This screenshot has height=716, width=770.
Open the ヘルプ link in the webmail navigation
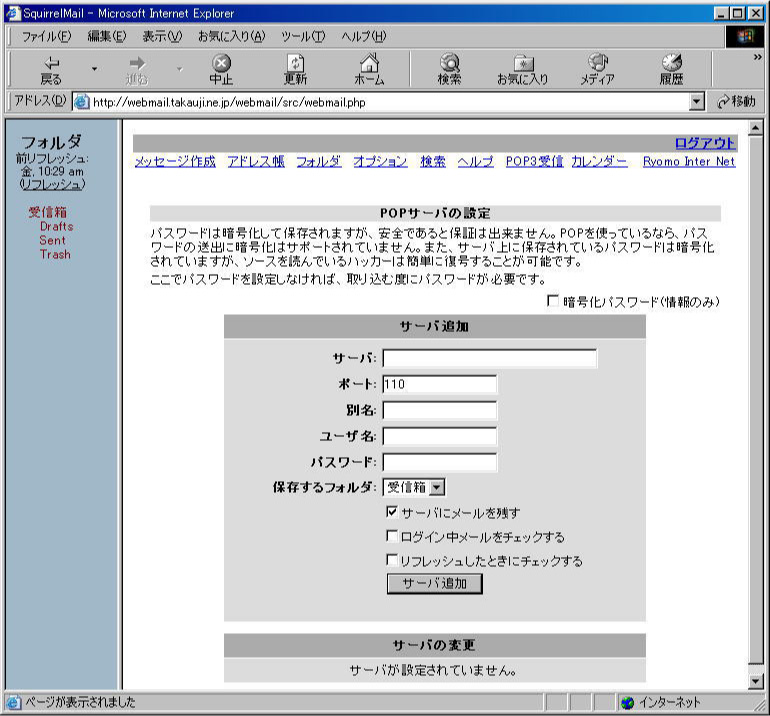pyautogui.click(x=475, y=162)
